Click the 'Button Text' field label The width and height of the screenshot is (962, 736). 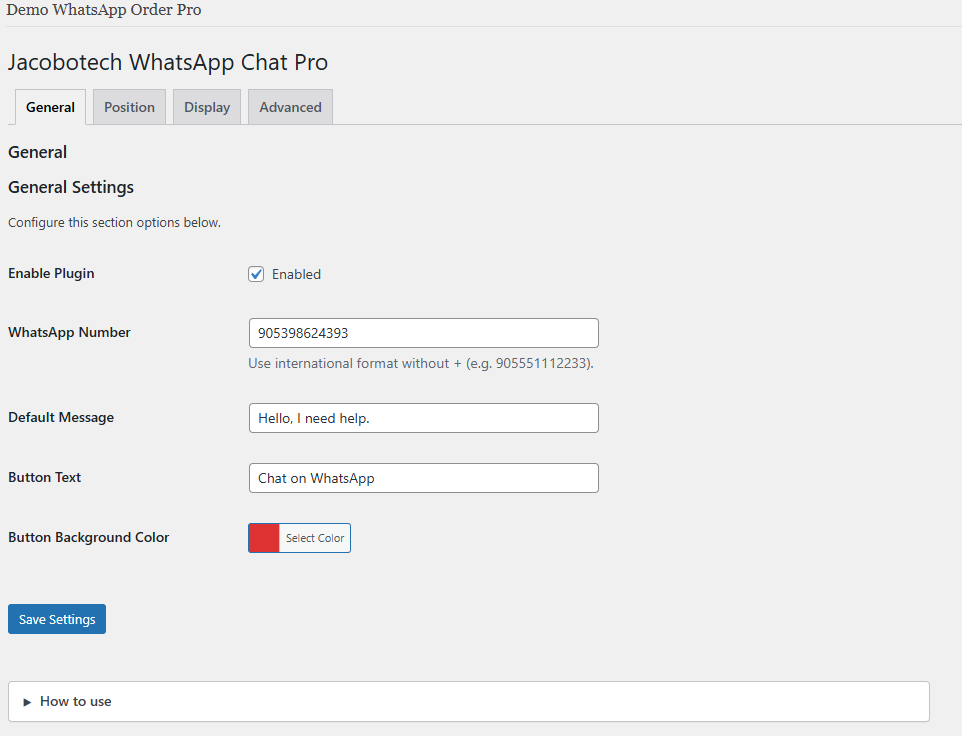click(x=44, y=478)
